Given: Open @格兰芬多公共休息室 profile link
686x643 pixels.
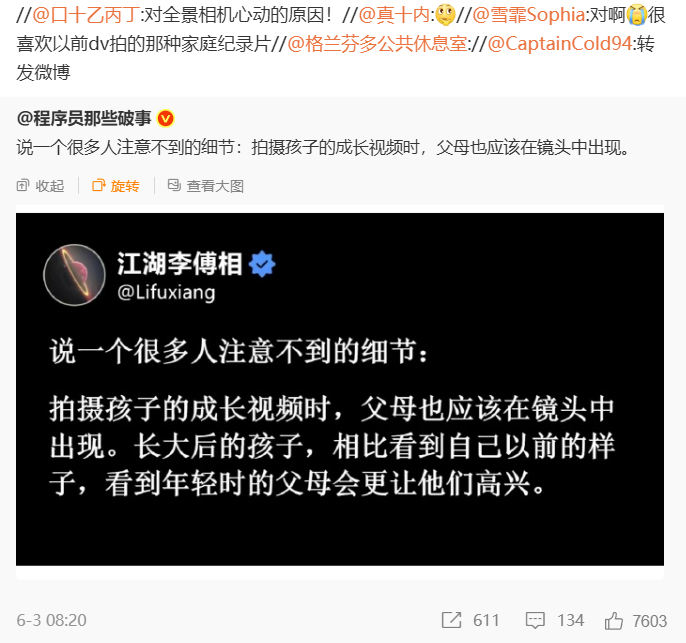Looking at the screenshot, I should (x=378, y=44).
